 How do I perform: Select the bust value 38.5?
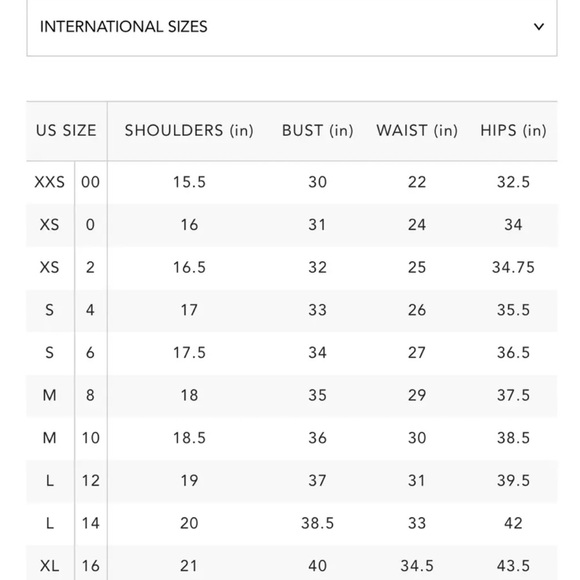click(x=317, y=523)
